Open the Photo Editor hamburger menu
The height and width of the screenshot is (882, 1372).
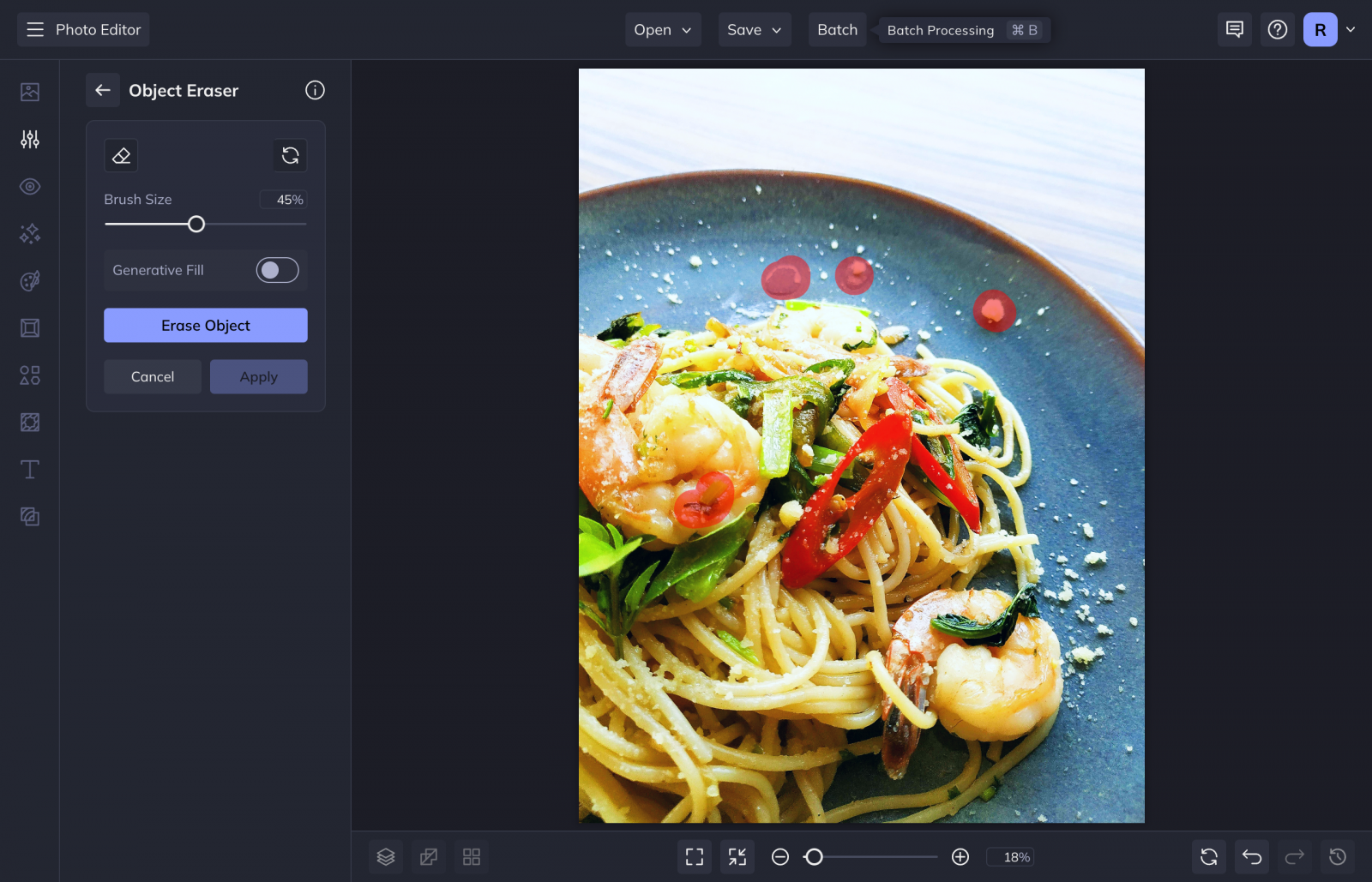(x=34, y=28)
